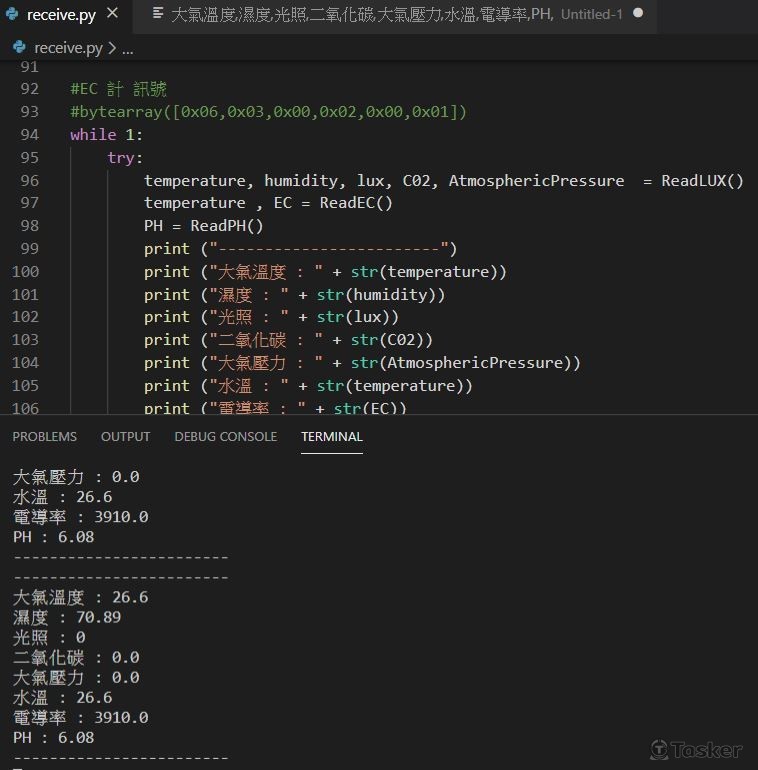Close the receive.py editor tab
This screenshot has height=770, width=758.
112,14
